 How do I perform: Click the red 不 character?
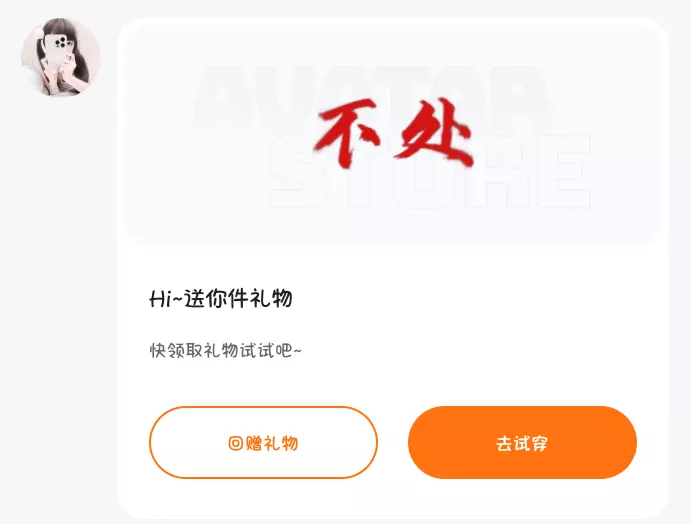(346, 133)
